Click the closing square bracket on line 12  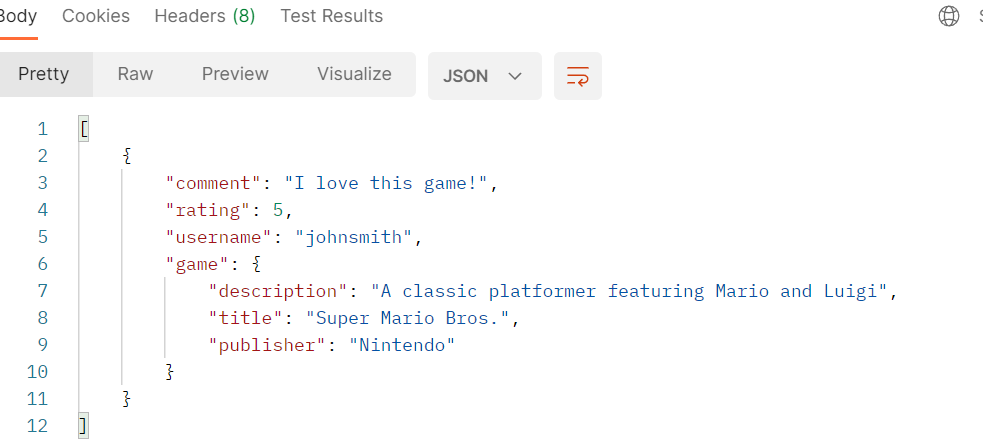pyautogui.click(x=83, y=426)
